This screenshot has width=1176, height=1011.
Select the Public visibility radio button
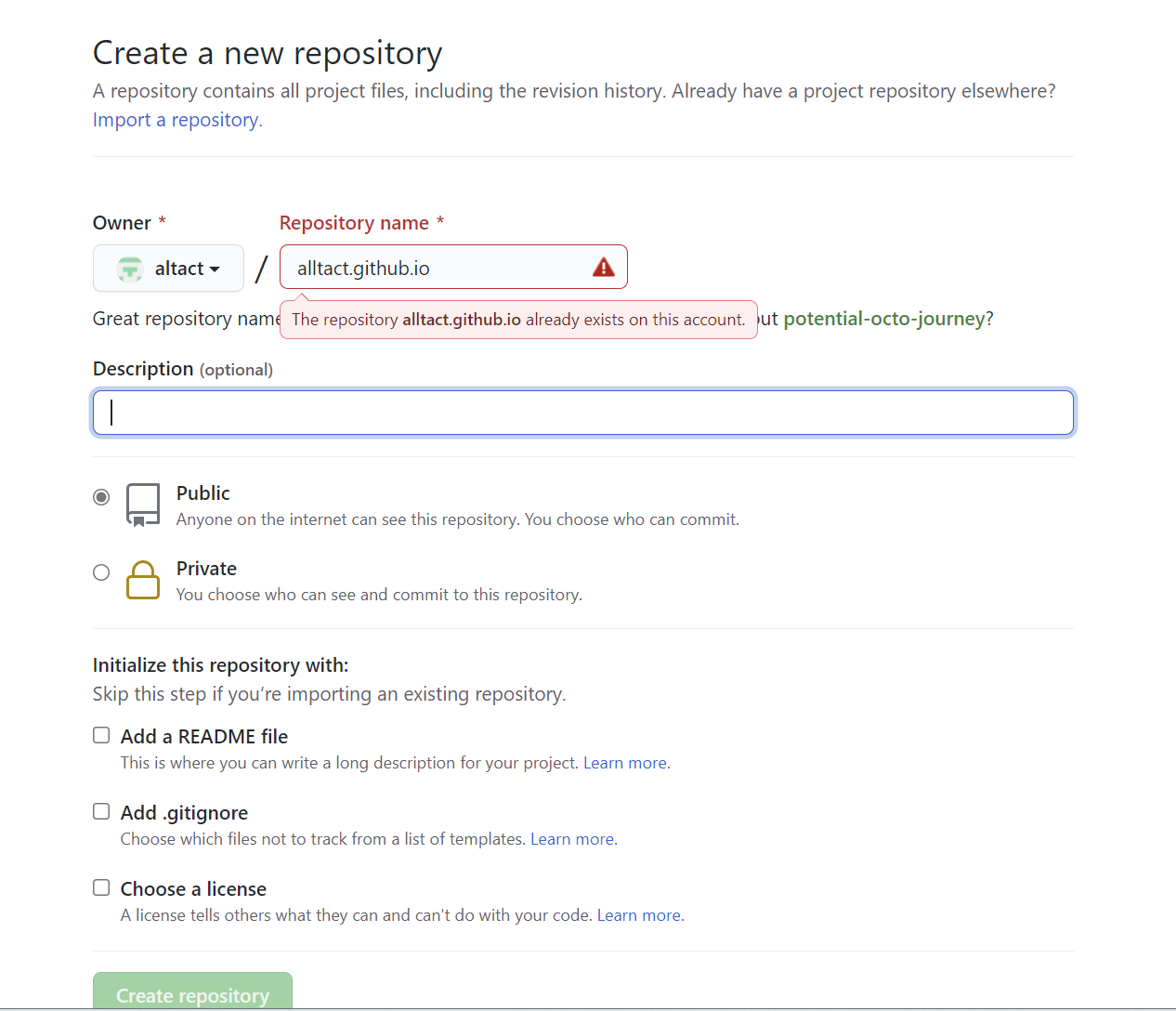[x=101, y=497]
